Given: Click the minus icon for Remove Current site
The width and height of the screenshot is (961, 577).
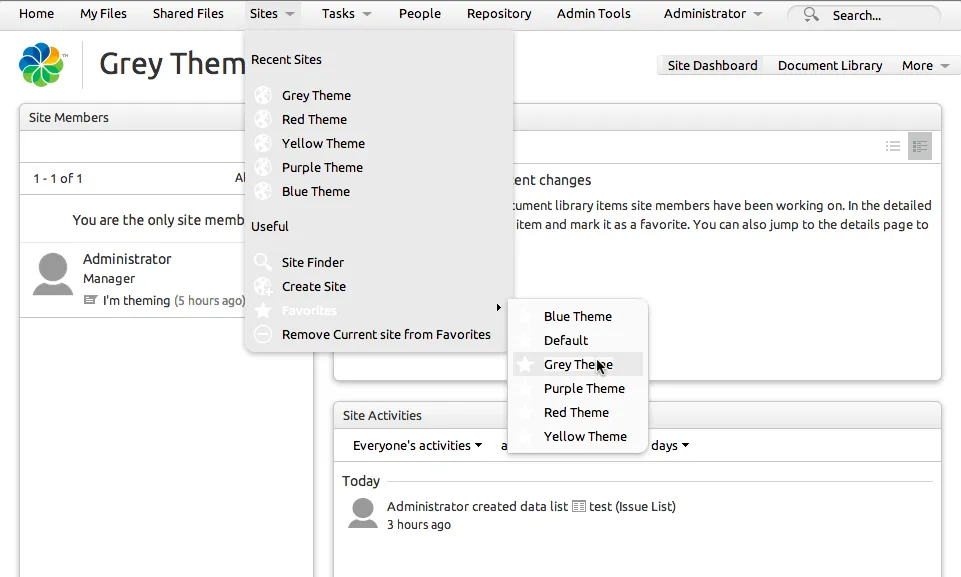Looking at the screenshot, I should click(x=263, y=334).
